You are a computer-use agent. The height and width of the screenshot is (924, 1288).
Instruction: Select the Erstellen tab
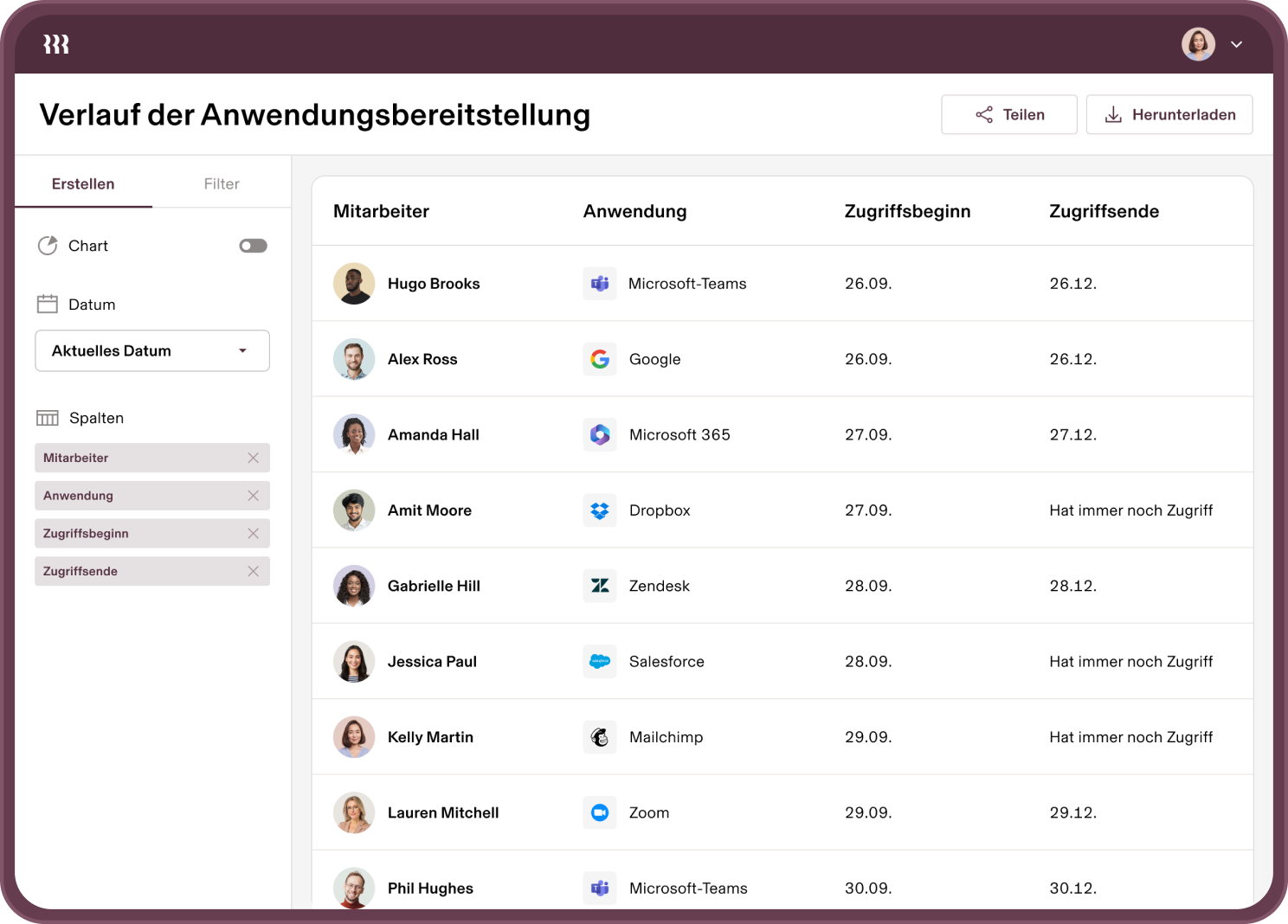click(83, 183)
